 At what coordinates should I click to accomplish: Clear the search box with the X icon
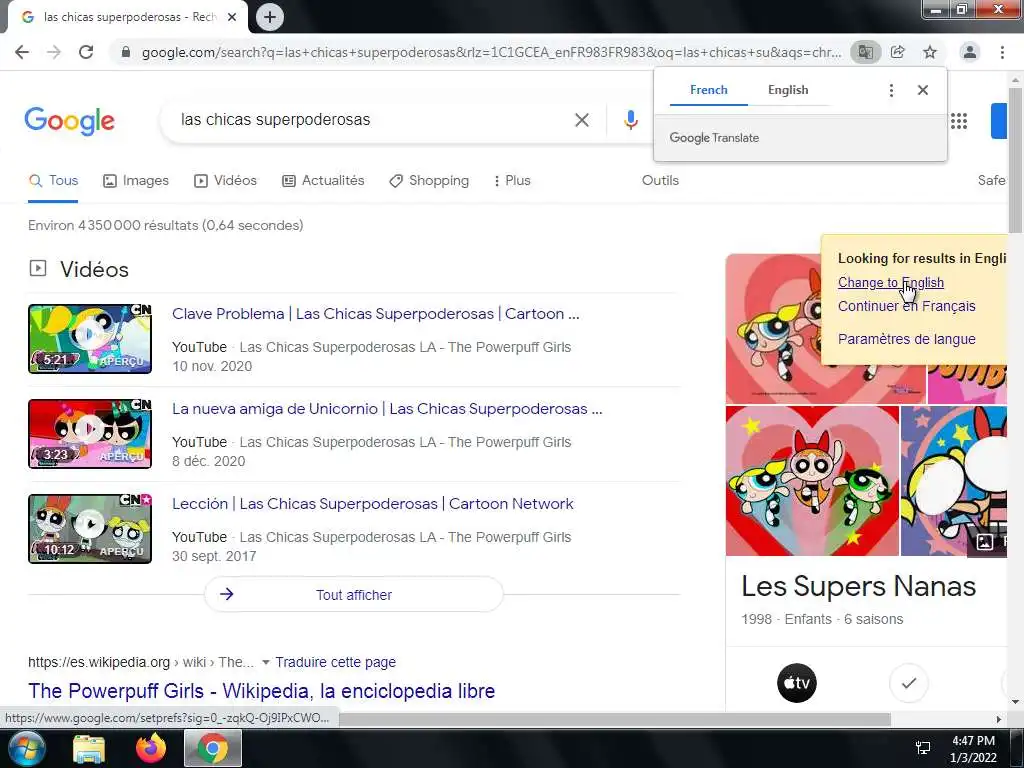point(581,120)
